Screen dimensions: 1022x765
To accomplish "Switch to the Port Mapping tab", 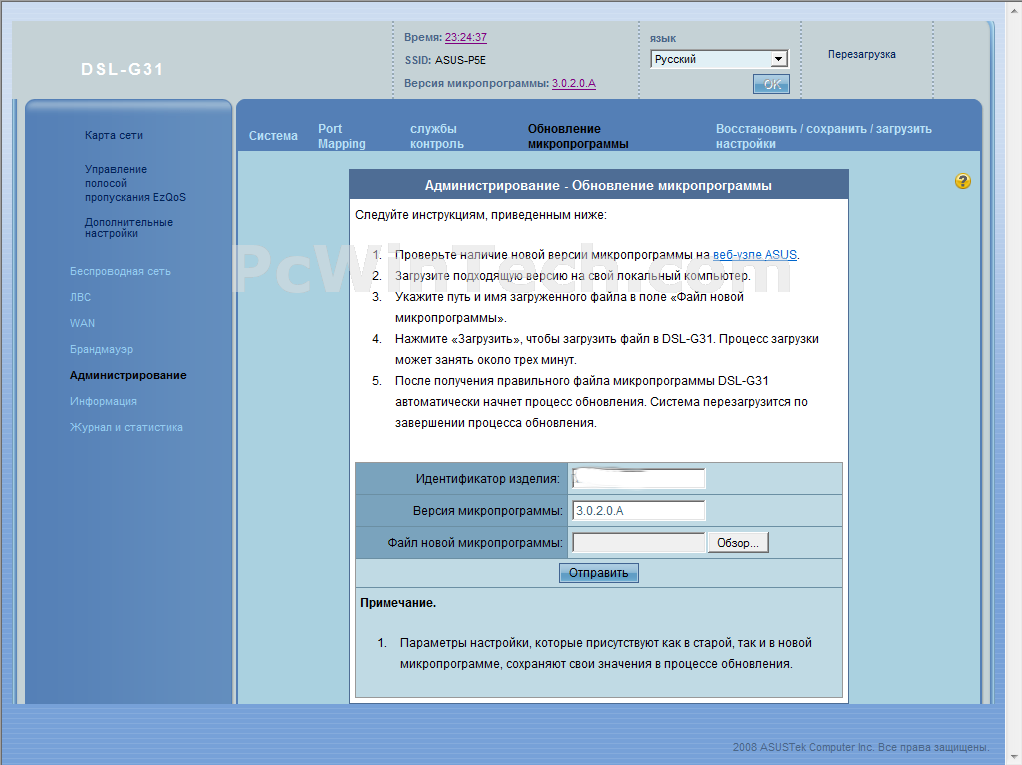I will [x=342, y=136].
